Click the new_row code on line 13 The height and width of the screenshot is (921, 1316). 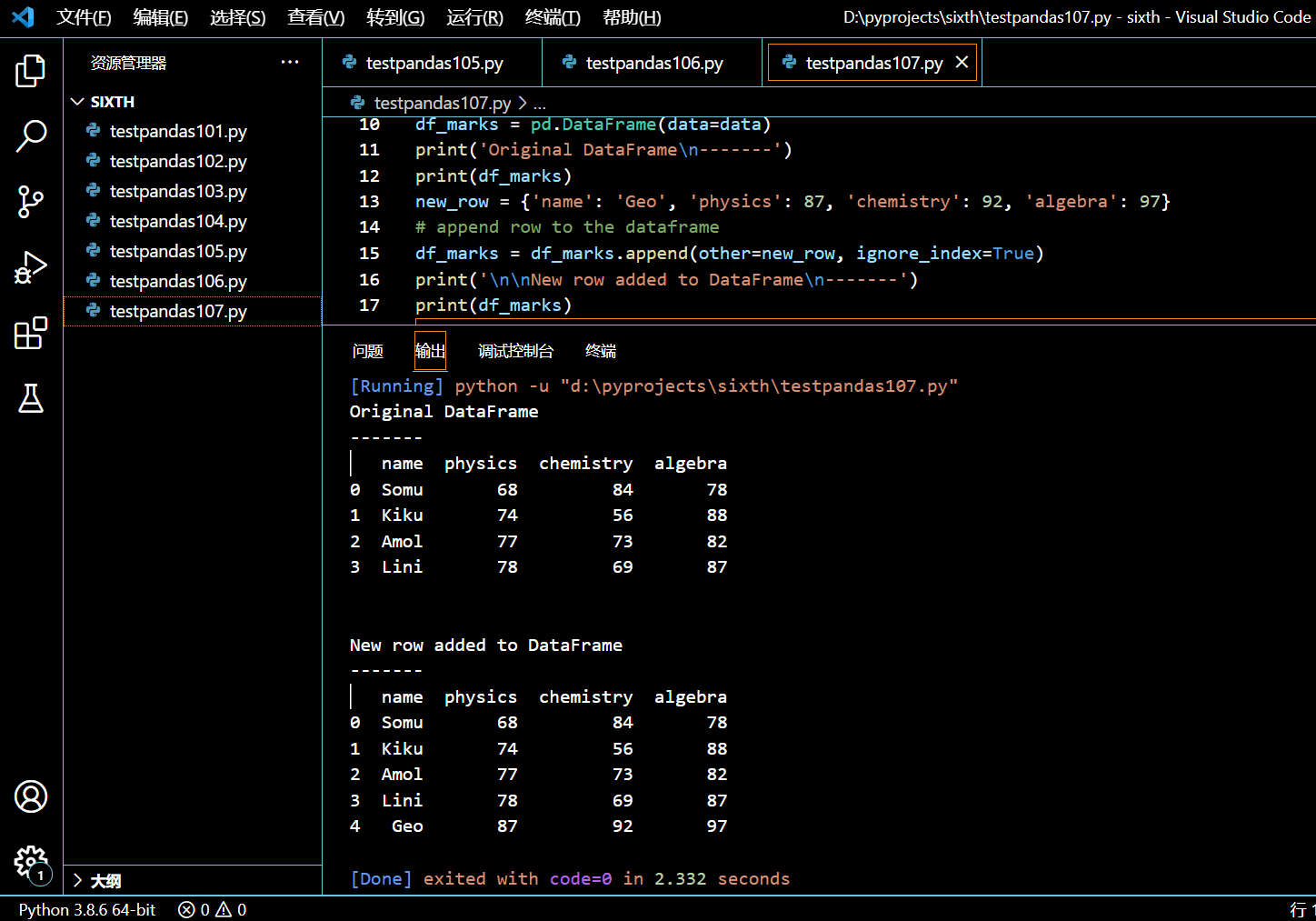[793, 201]
